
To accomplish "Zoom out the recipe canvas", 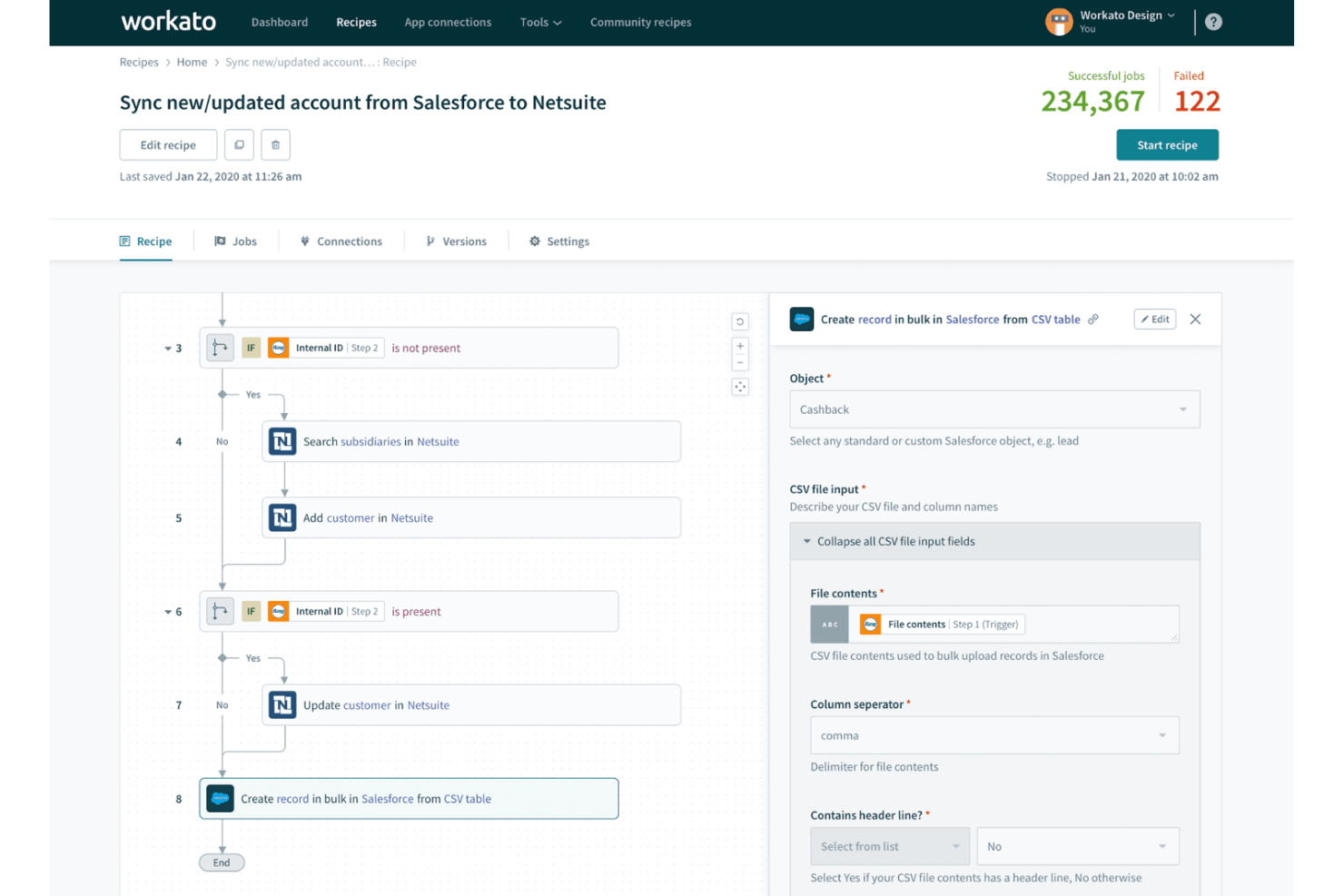I will tap(740, 362).
